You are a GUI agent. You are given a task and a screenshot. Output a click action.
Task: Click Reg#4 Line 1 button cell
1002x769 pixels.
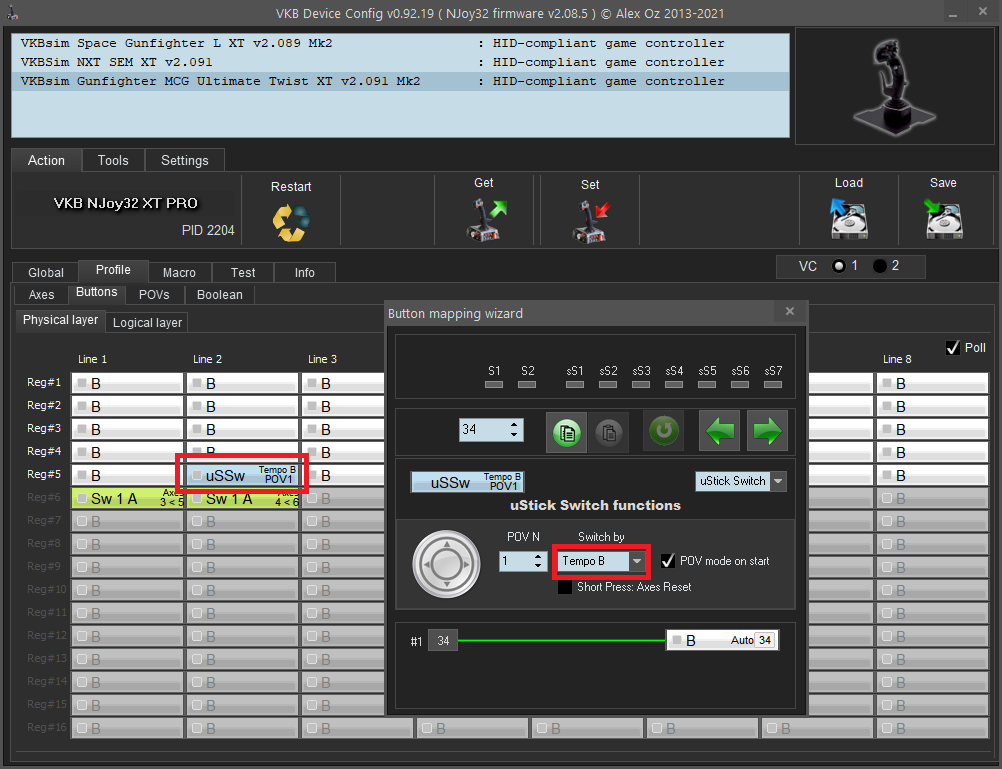click(127, 452)
